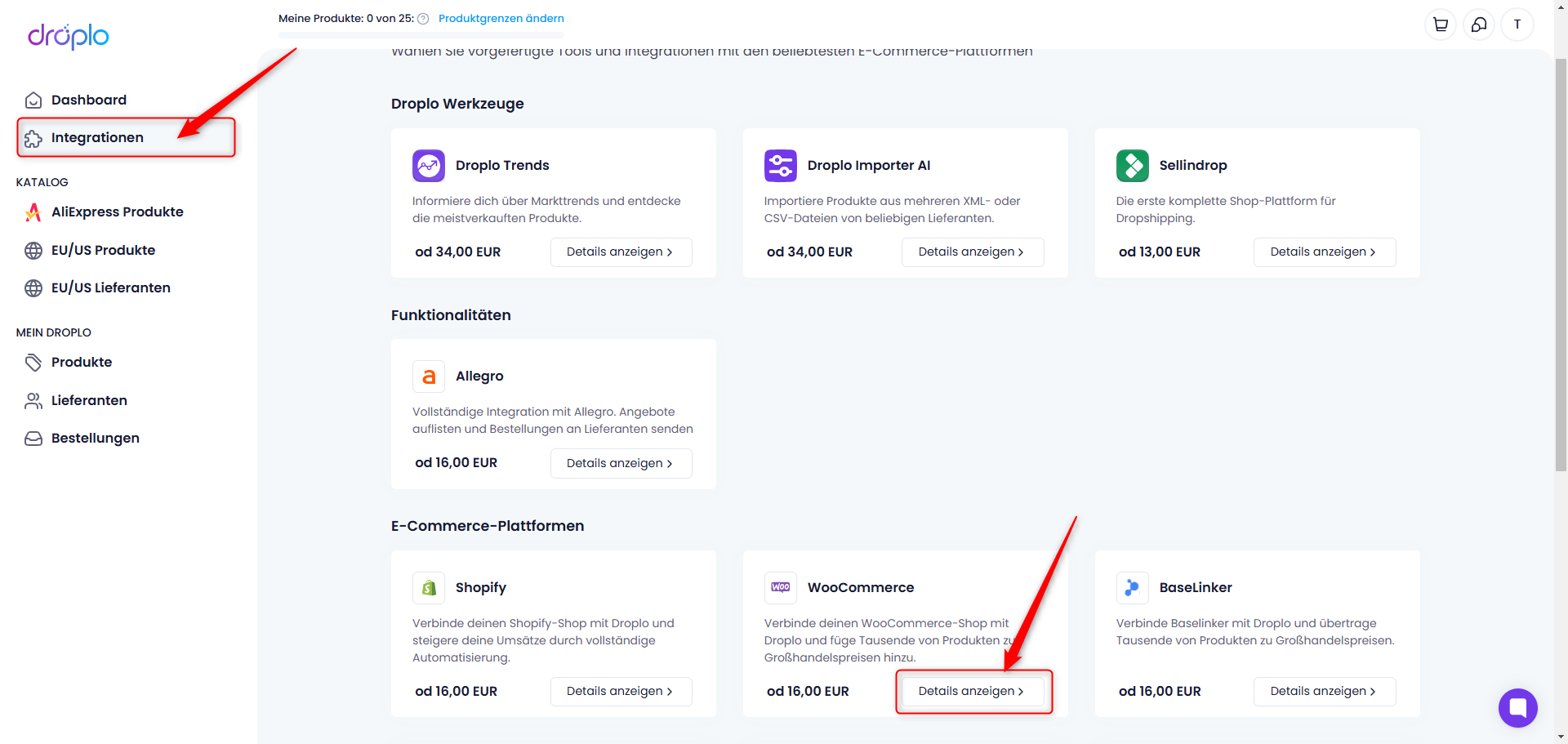
Task: Click the Droplo Werkzeuge heading
Action: tap(457, 104)
